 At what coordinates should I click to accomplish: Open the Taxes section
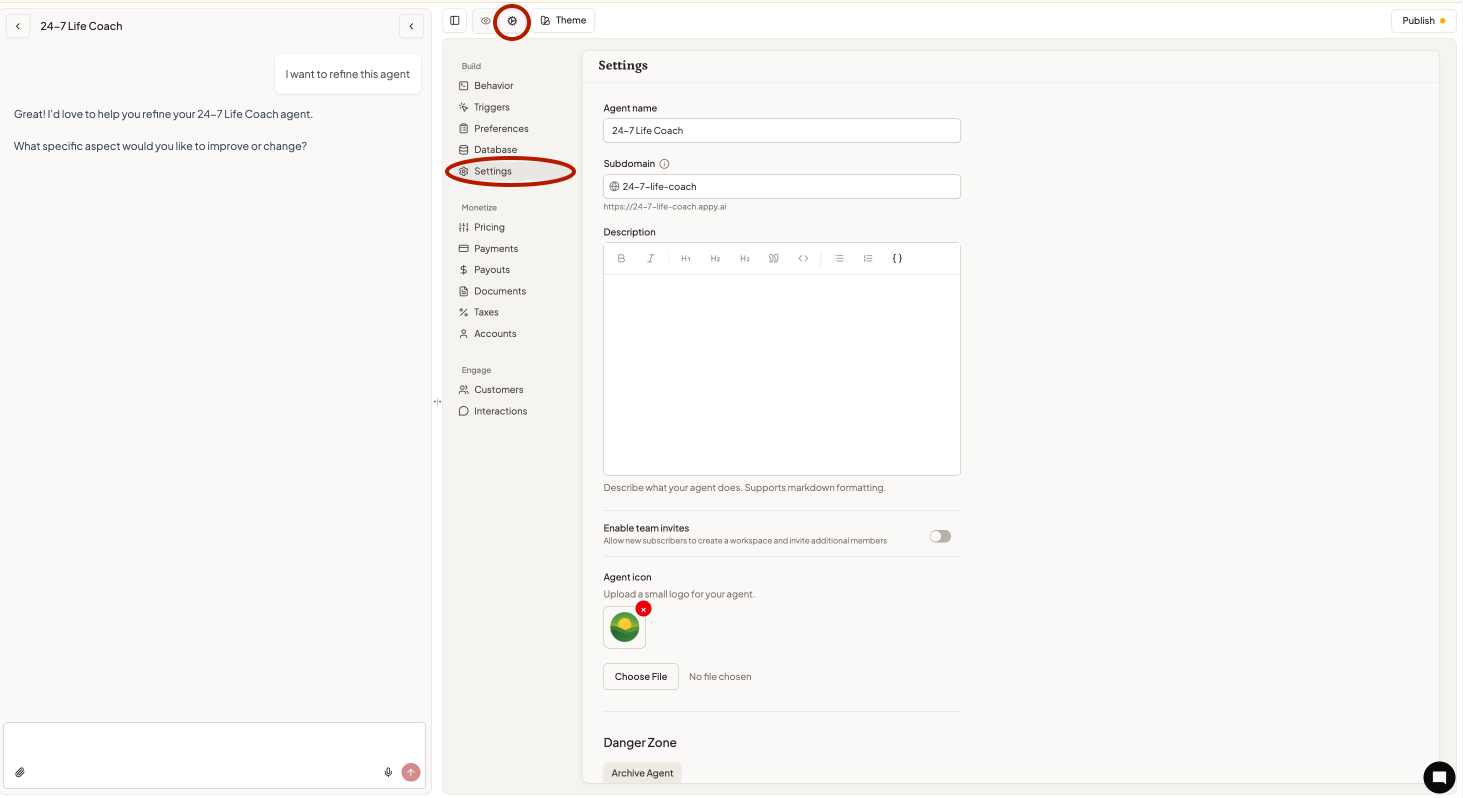(x=486, y=312)
